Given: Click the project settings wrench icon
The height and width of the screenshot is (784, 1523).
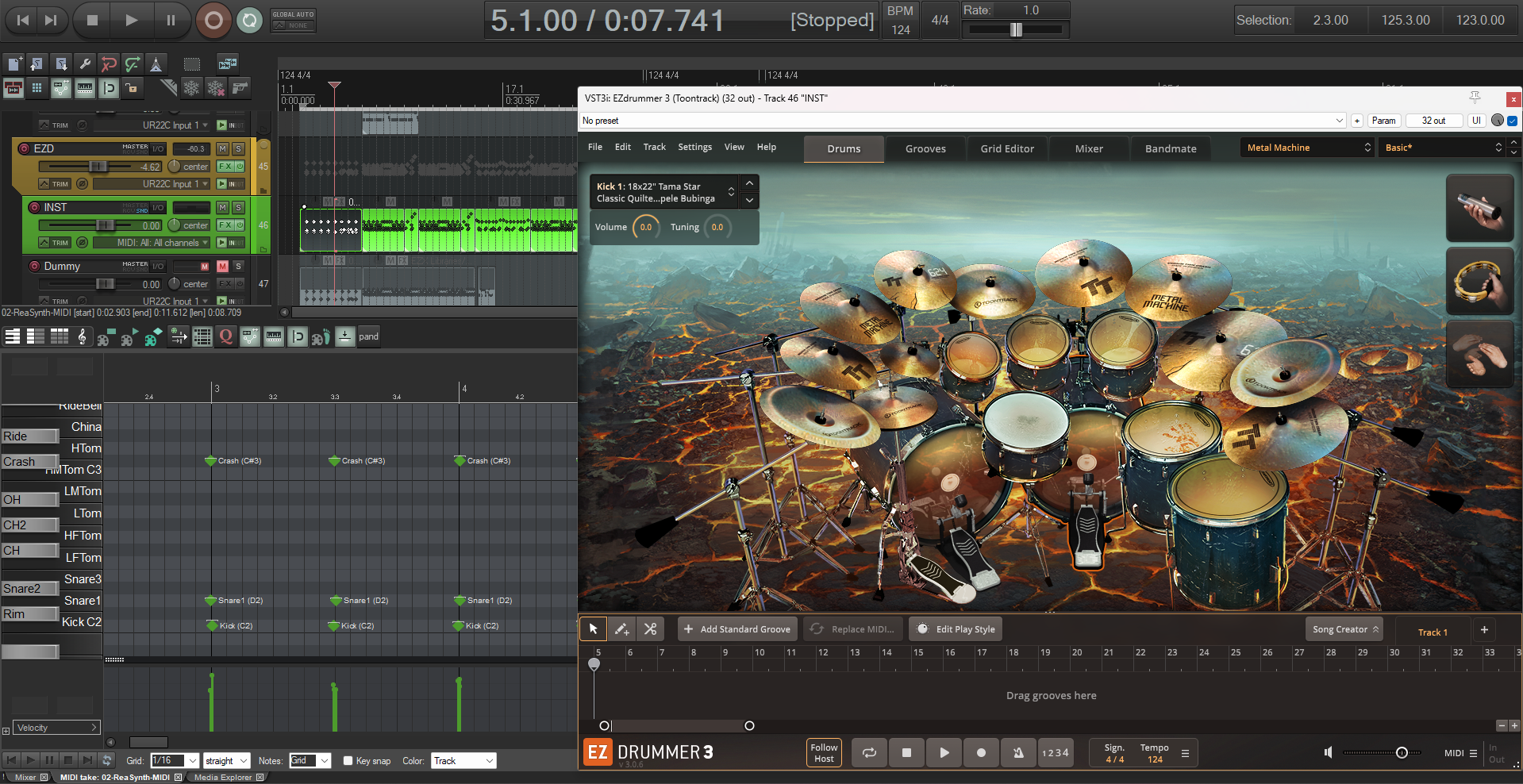Looking at the screenshot, I should point(85,64).
